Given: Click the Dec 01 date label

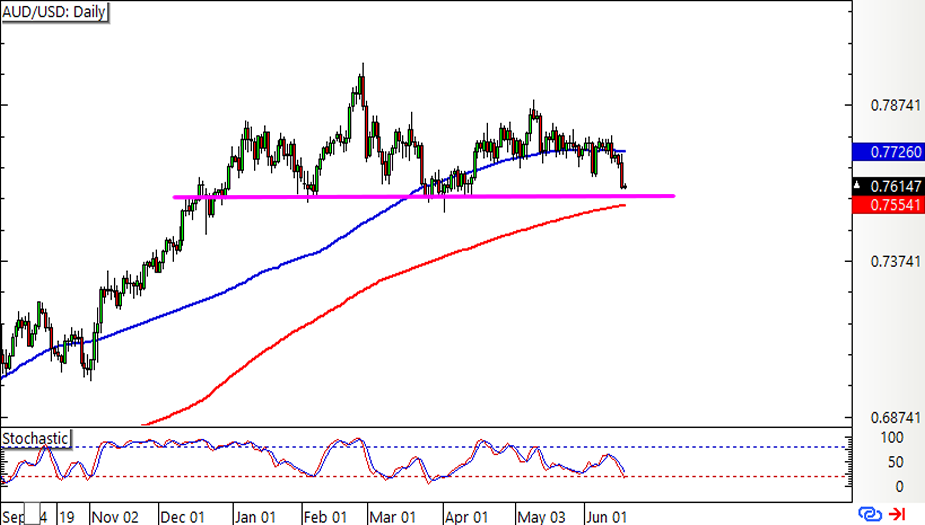Looking at the screenshot, I should [x=182, y=517].
